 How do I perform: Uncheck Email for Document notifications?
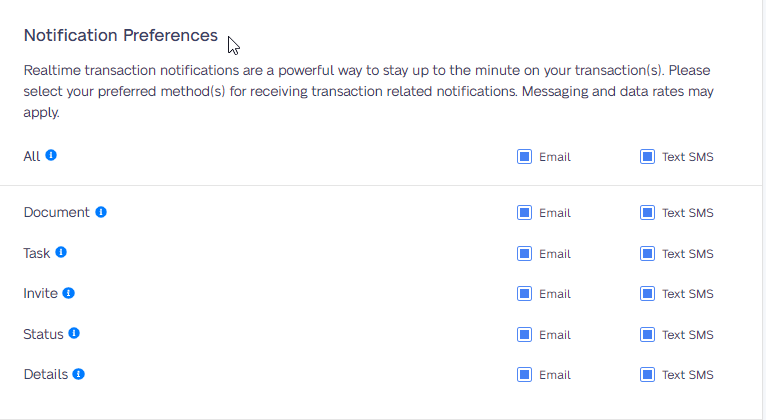click(524, 213)
